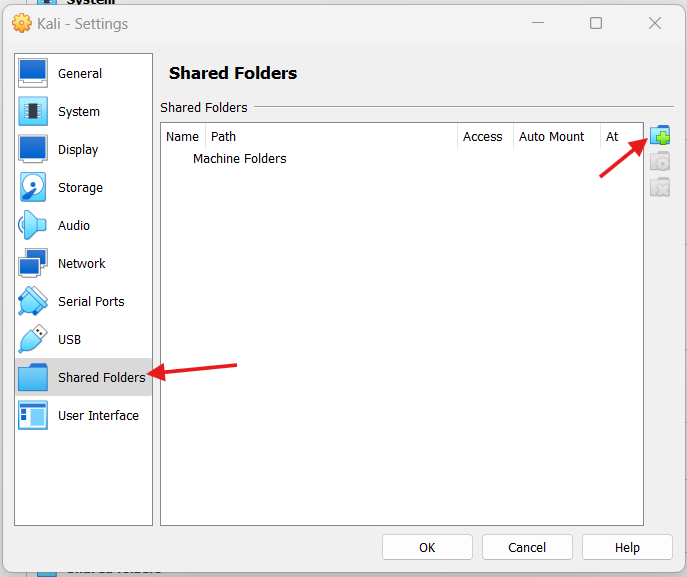687x577 pixels.
Task: Sort by the Path column header
Action: [331, 137]
